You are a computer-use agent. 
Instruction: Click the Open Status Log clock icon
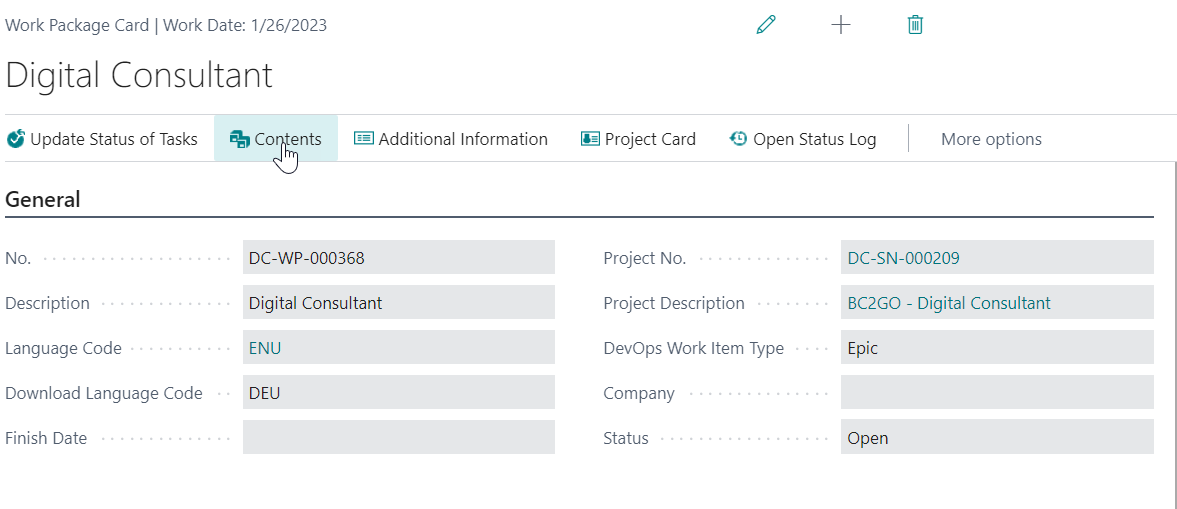[739, 139]
